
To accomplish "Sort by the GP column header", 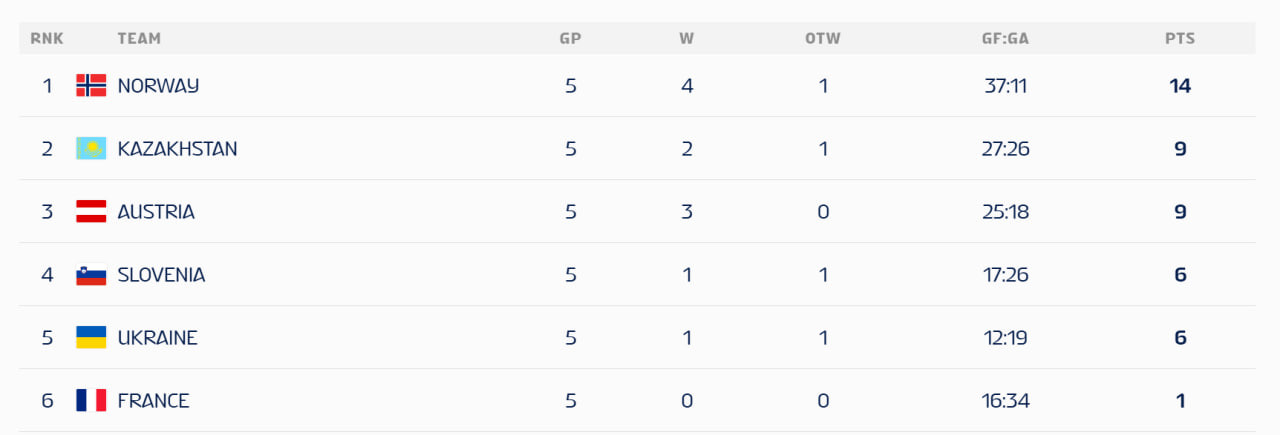I will click(570, 39).
